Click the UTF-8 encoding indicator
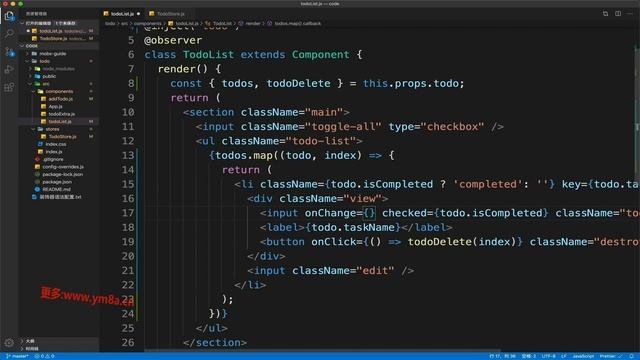 click(549, 356)
